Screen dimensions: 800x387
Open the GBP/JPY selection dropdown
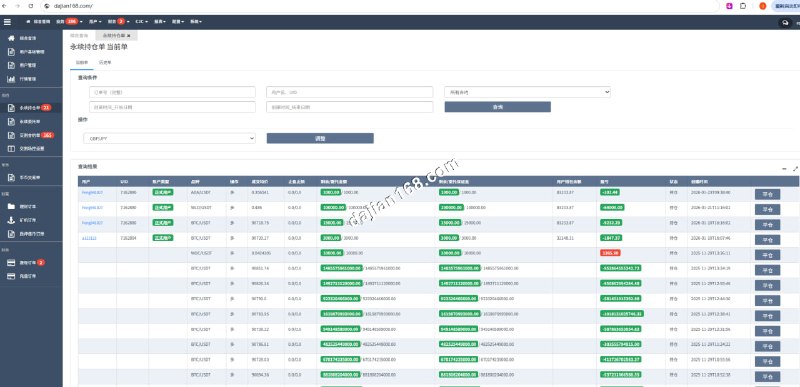pos(169,138)
